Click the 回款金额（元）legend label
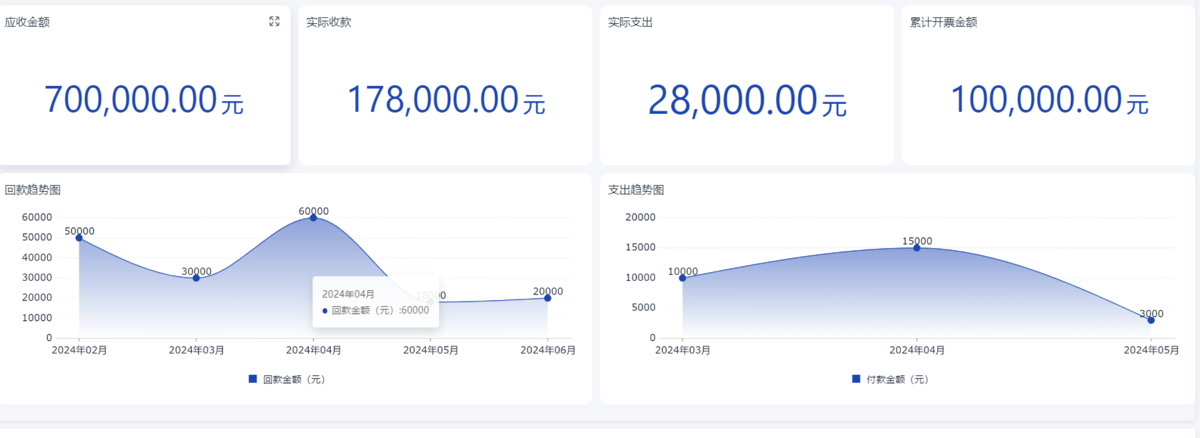 pyautogui.click(x=294, y=379)
